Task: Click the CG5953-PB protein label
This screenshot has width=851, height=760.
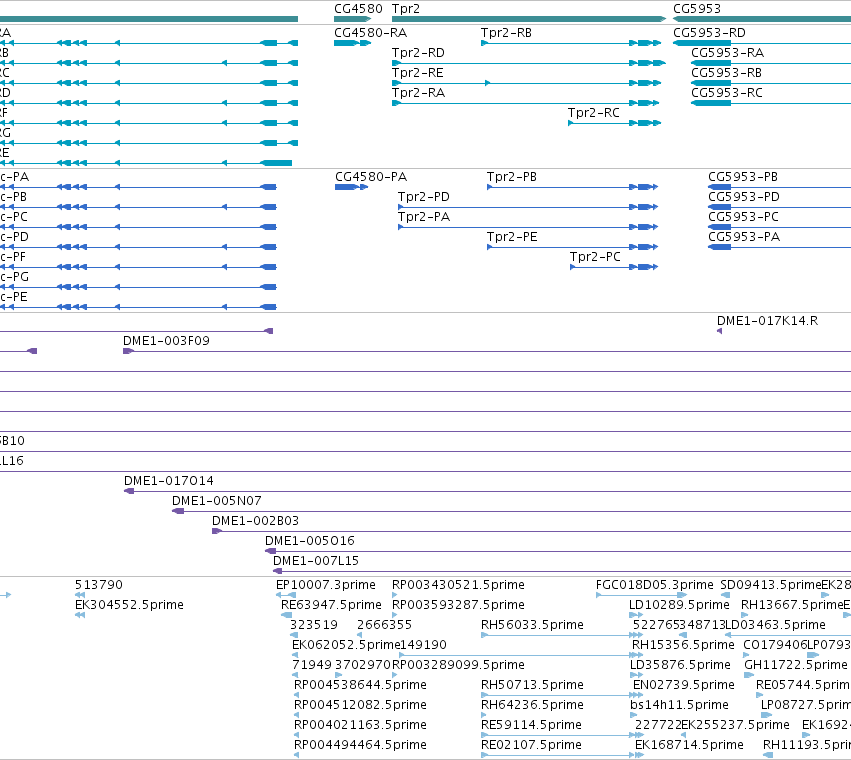Action: pos(743,177)
